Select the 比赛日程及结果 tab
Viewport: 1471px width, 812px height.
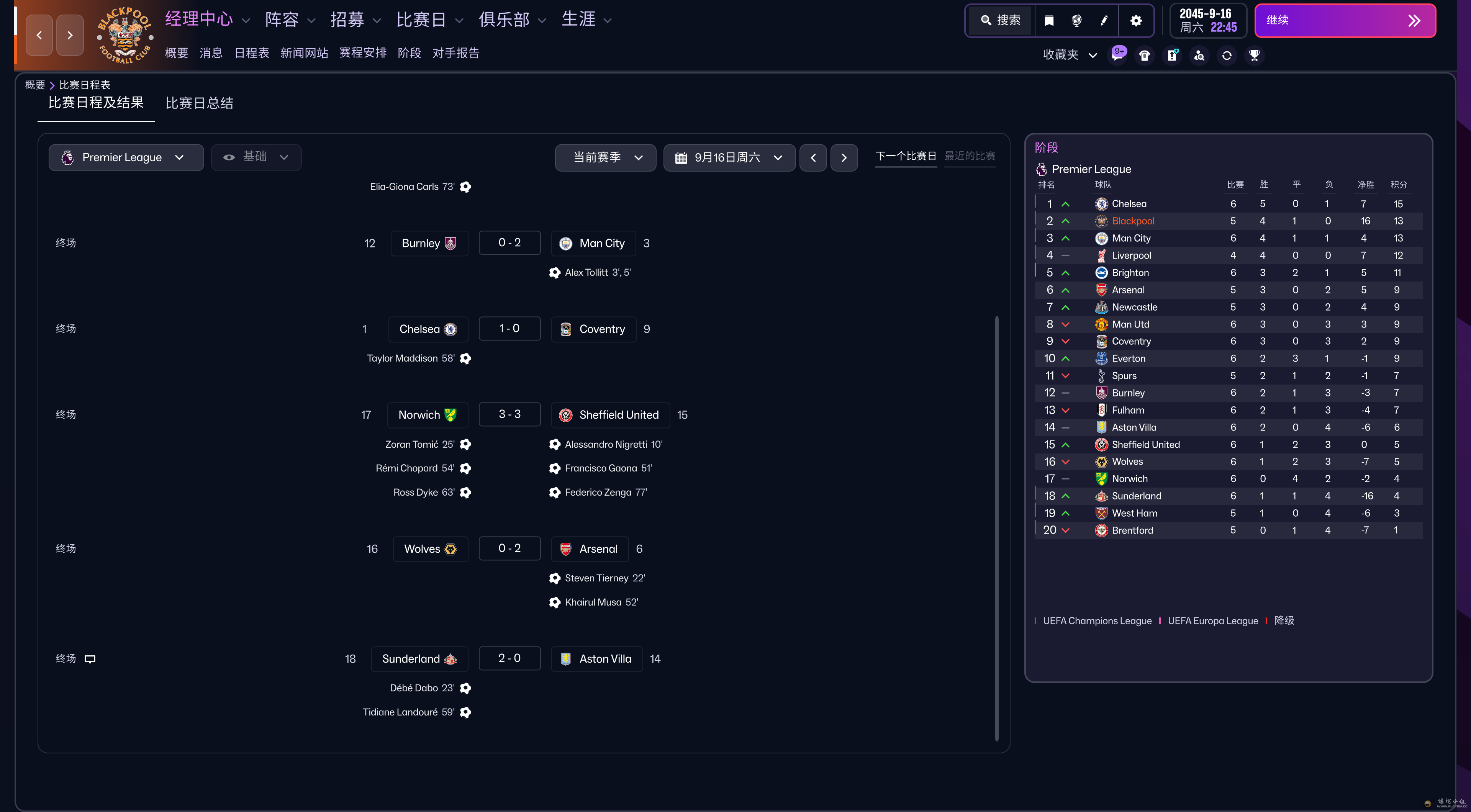pyautogui.click(x=96, y=103)
